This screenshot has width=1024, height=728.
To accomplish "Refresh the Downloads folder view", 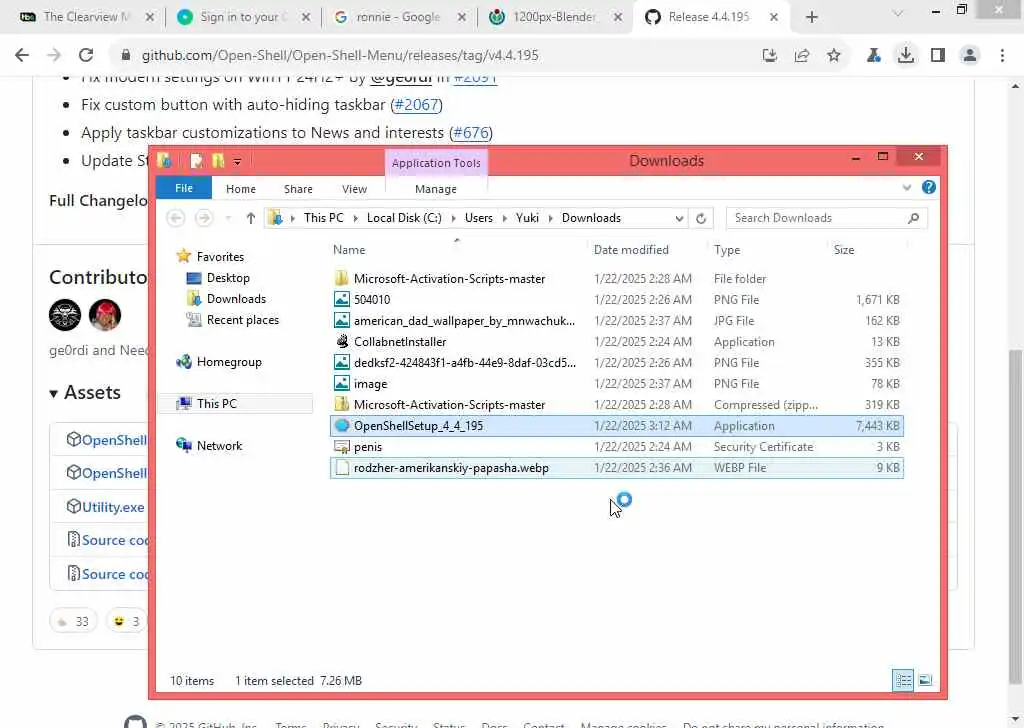I will click(x=701, y=218).
